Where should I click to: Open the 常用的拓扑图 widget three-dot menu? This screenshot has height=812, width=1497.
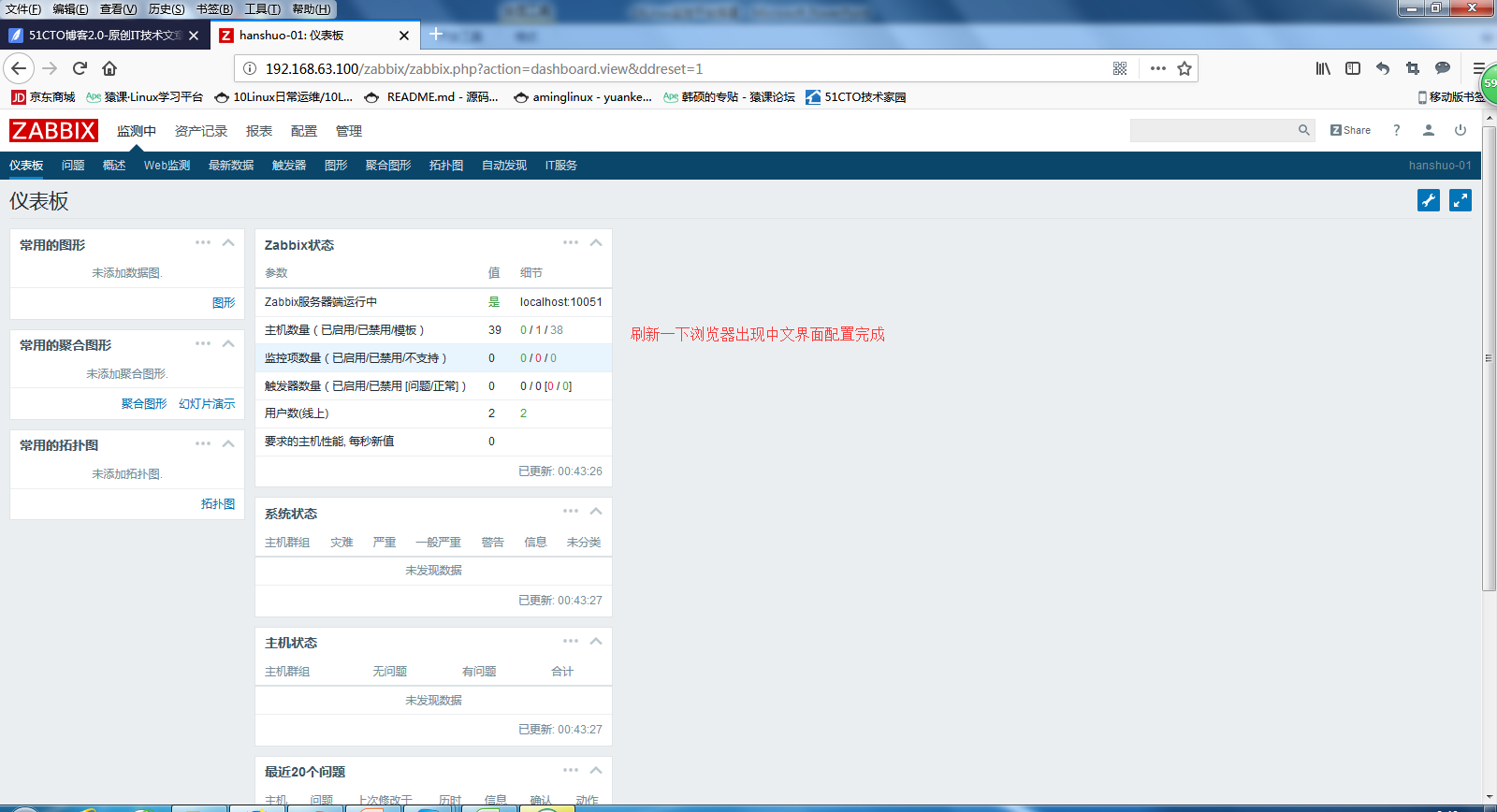203,443
